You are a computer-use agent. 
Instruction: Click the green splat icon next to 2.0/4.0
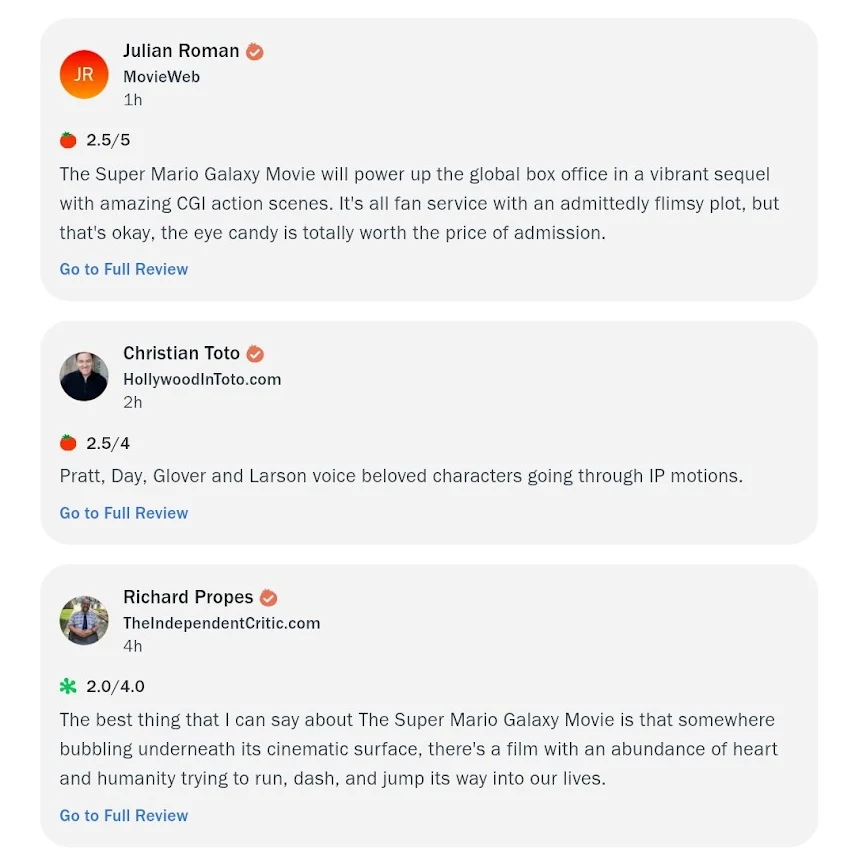click(68, 686)
